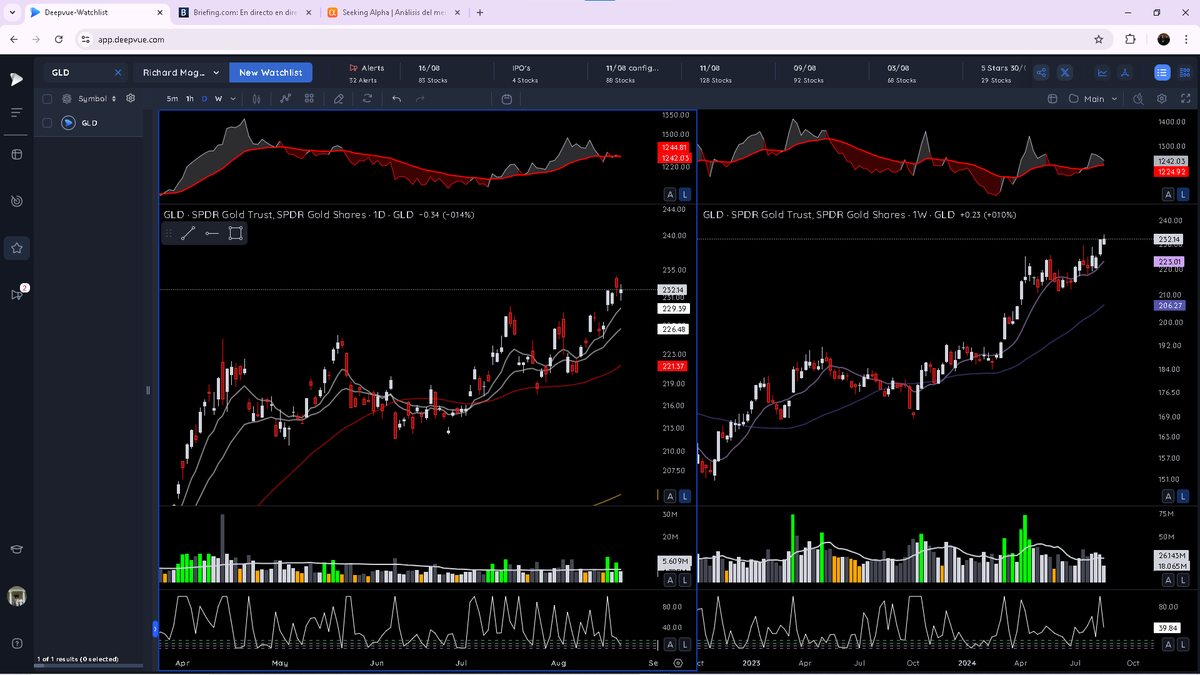The image size is (1200, 675).
Task: Clear the GLD search with the X
Action: click(x=117, y=73)
